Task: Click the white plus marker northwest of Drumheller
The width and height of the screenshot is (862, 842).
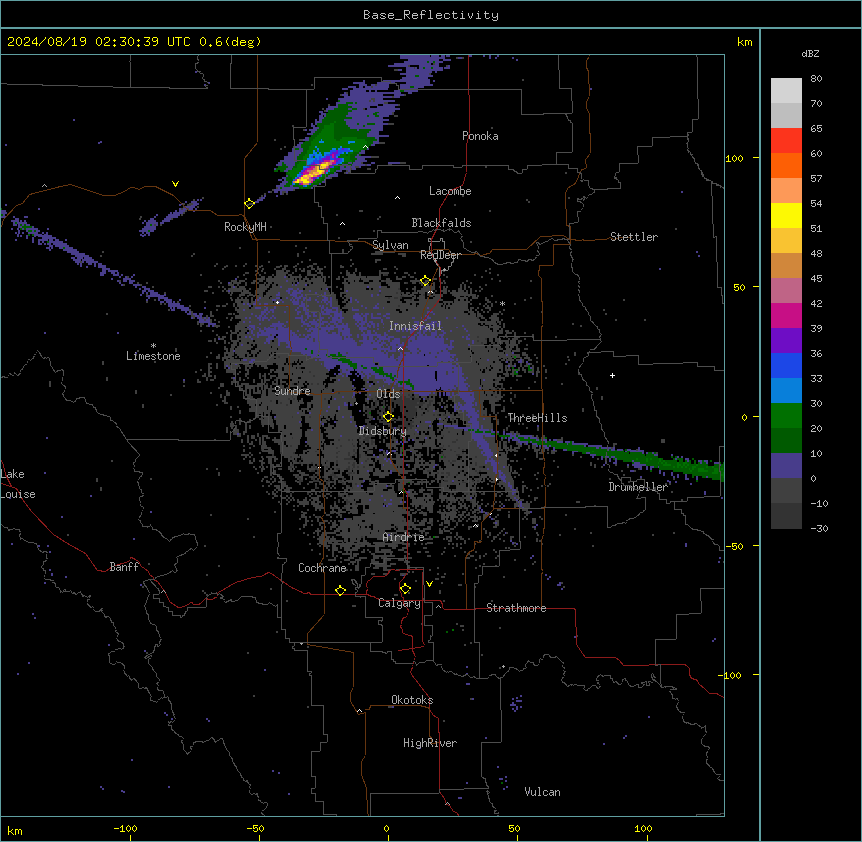Action: coord(612,375)
